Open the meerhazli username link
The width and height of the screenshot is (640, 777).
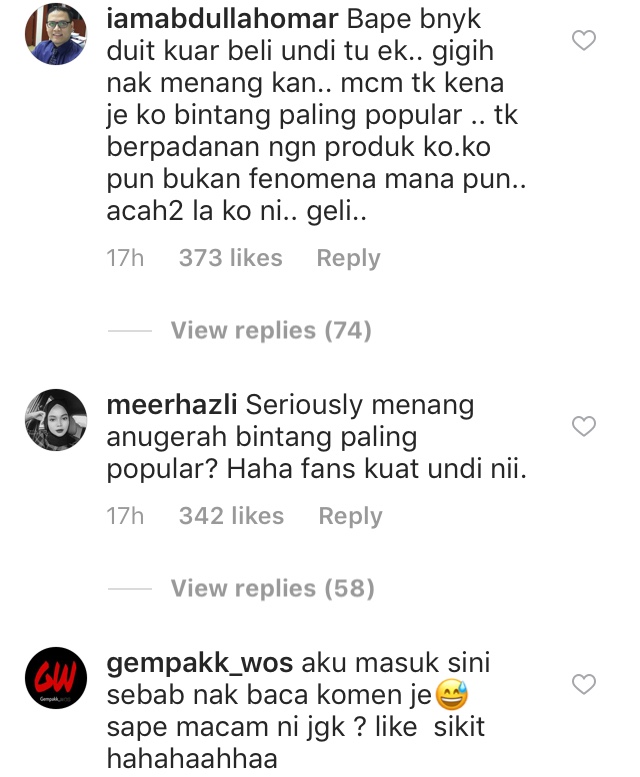(x=171, y=405)
